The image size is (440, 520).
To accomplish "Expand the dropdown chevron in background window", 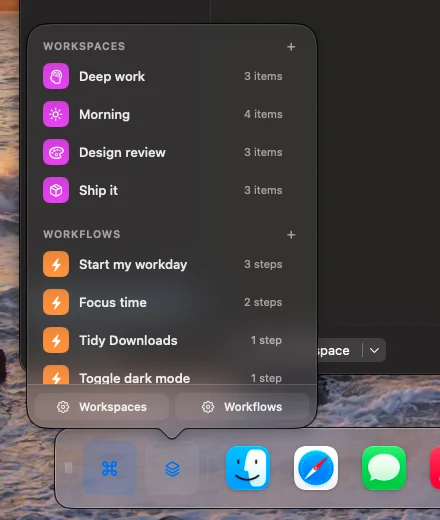I will click(374, 350).
